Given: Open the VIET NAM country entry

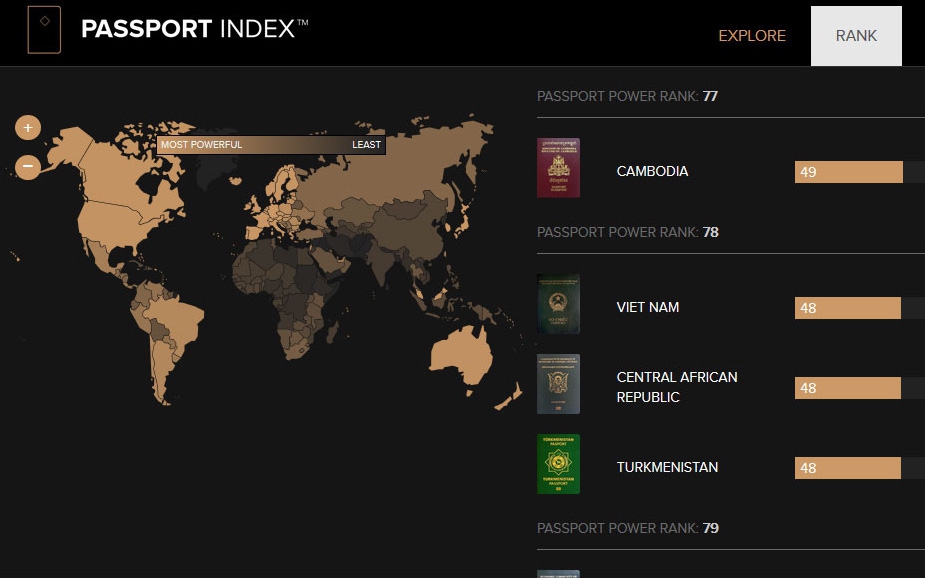Looking at the screenshot, I should click(648, 307).
